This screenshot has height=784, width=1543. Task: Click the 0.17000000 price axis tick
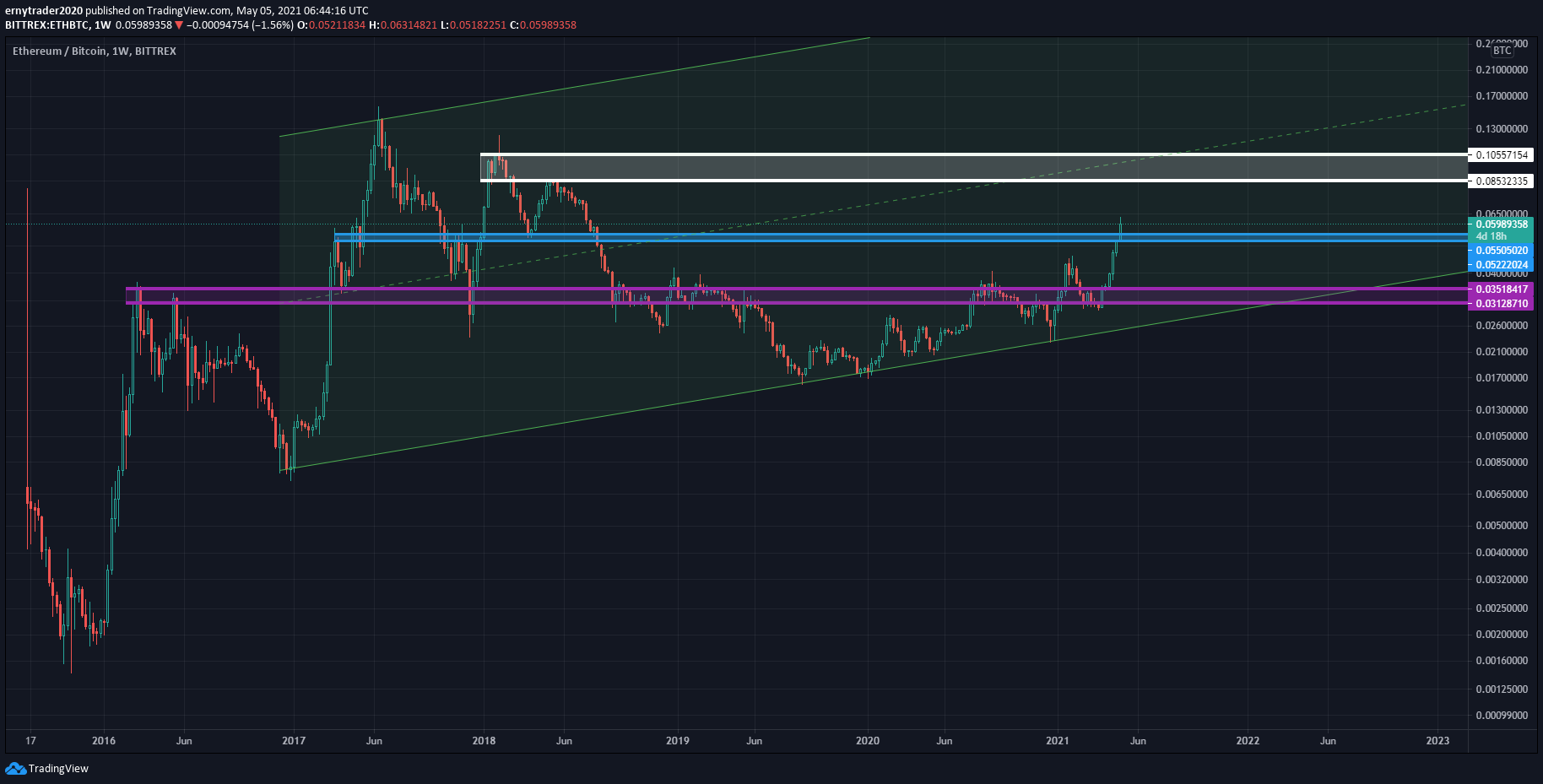(x=1502, y=96)
